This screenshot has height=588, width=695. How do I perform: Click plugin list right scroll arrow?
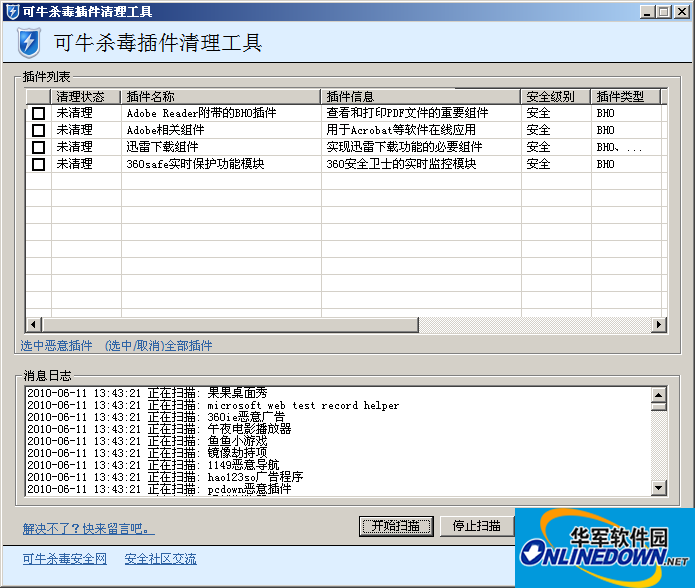click(659, 324)
